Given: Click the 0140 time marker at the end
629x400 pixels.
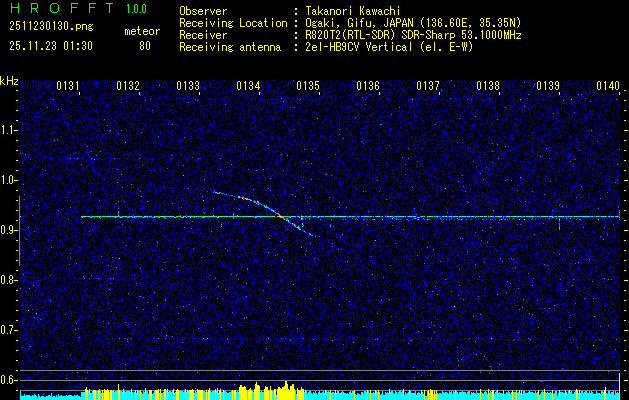Looking at the screenshot, I should click(608, 86).
